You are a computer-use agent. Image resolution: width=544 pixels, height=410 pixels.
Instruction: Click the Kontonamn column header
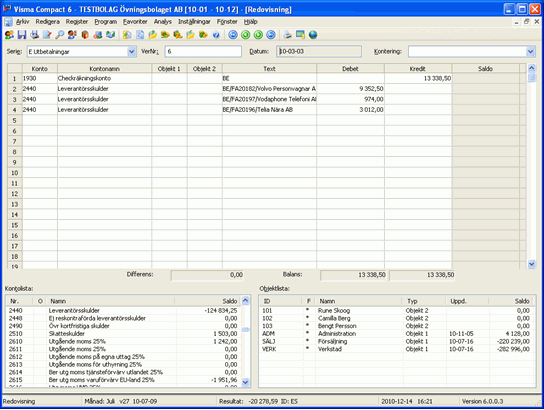click(x=104, y=69)
